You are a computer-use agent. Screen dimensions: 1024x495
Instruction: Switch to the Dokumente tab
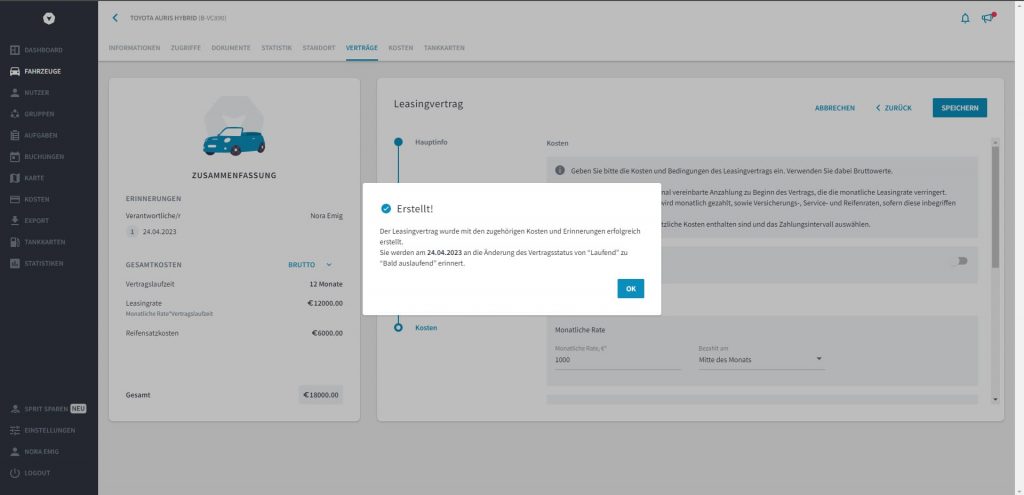231,48
